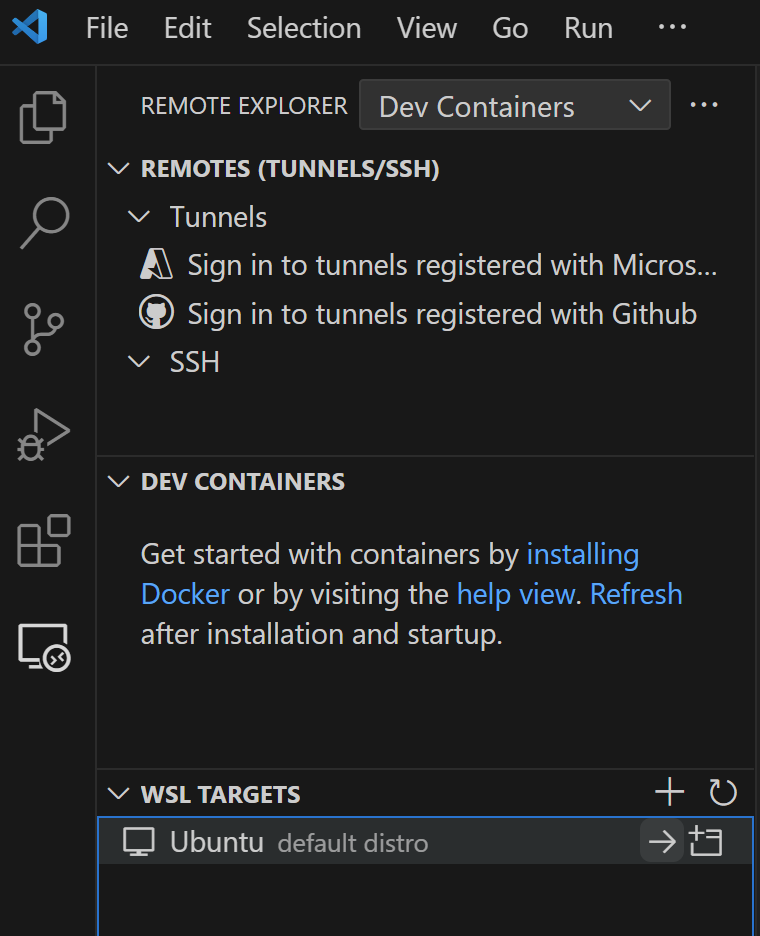
Task: Show hidden menu bar items ellipsis
Action: (672, 27)
